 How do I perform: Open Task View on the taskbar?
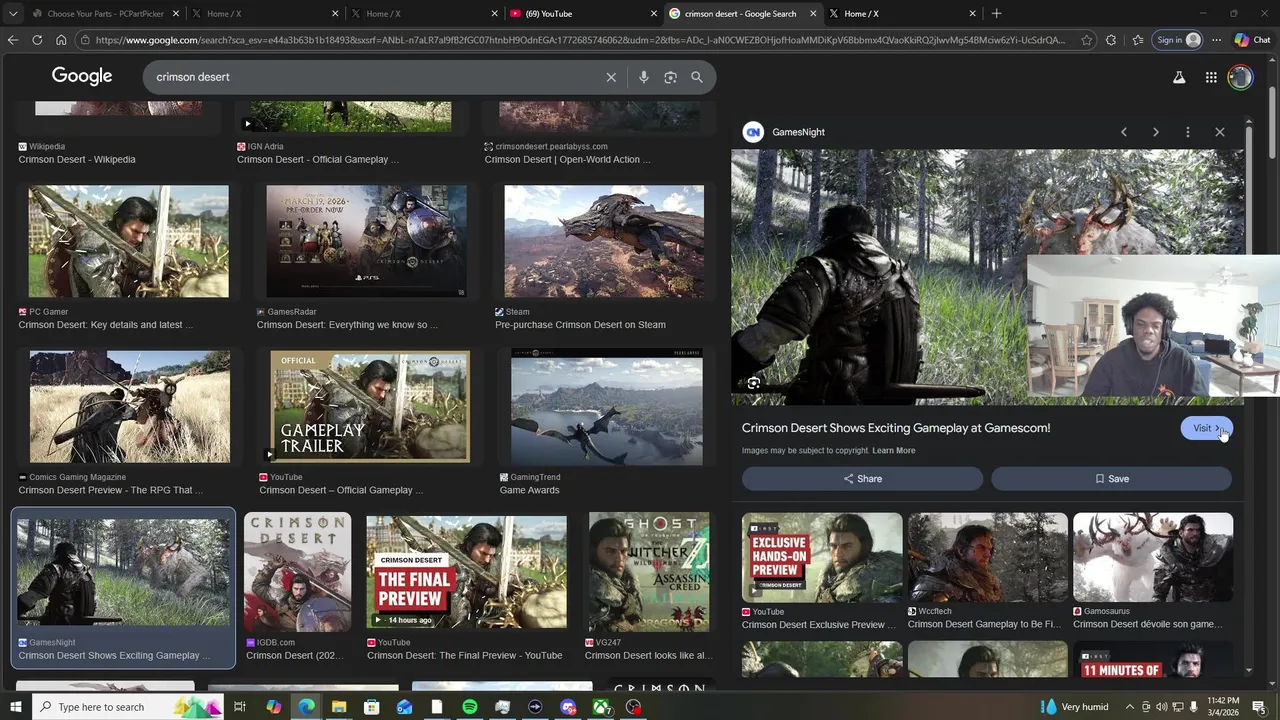[240, 707]
